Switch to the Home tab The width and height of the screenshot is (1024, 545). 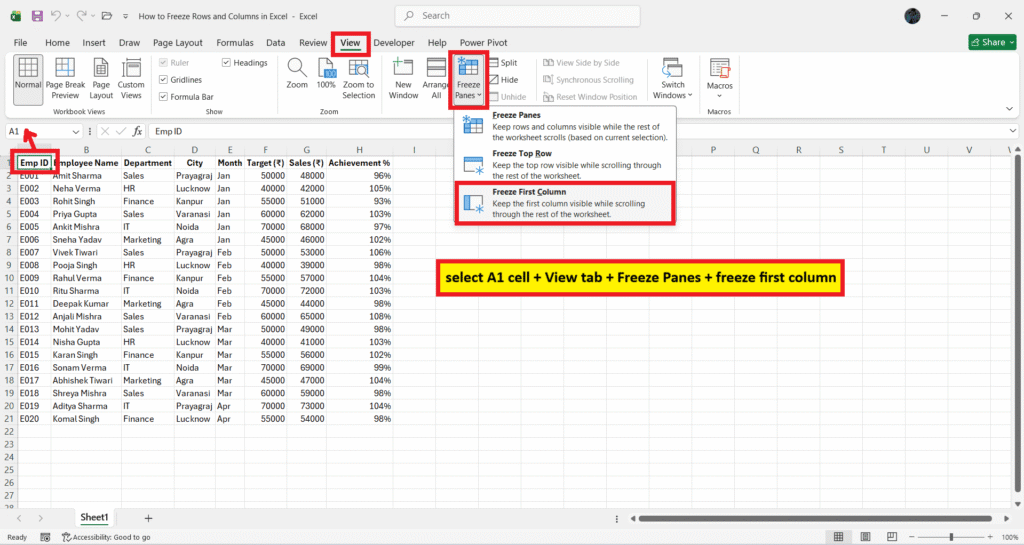click(57, 42)
